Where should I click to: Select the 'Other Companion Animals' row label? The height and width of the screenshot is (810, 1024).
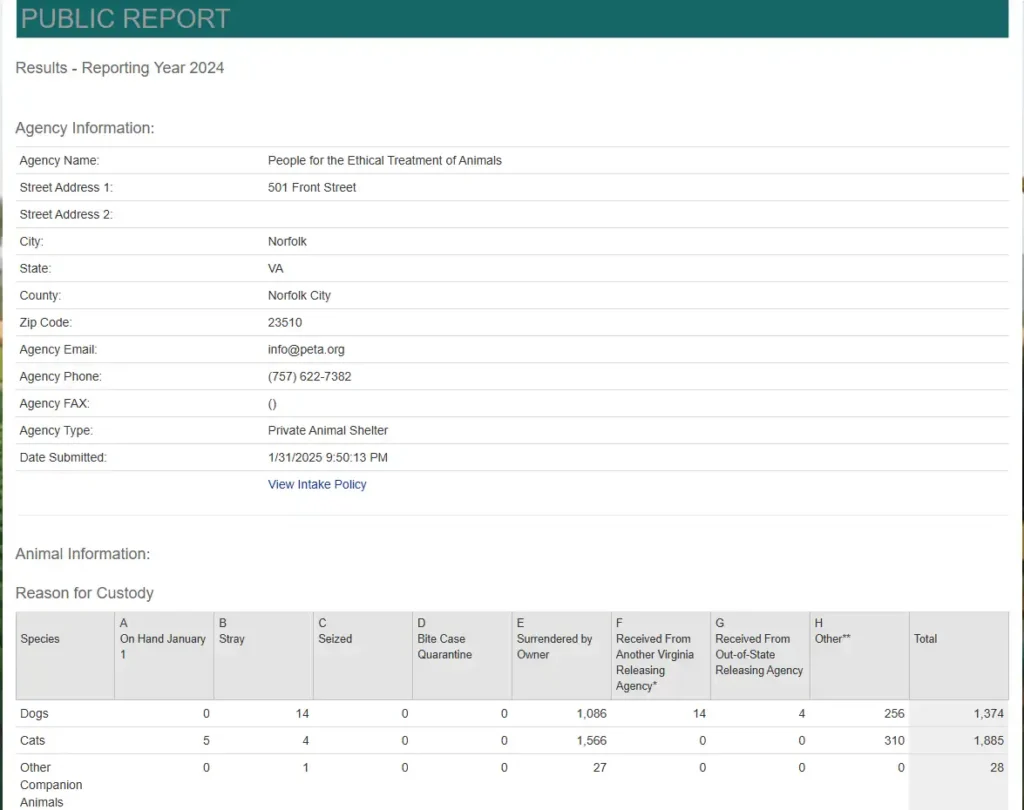pyautogui.click(x=51, y=785)
